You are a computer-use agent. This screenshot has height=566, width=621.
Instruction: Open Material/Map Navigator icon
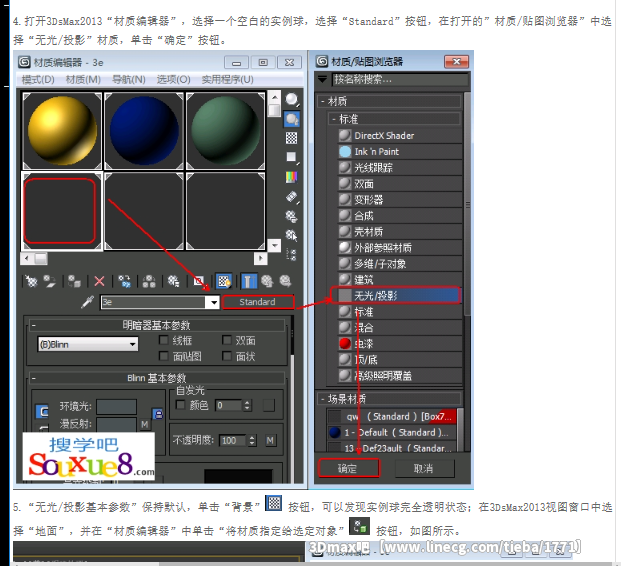(x=292, y=255)
